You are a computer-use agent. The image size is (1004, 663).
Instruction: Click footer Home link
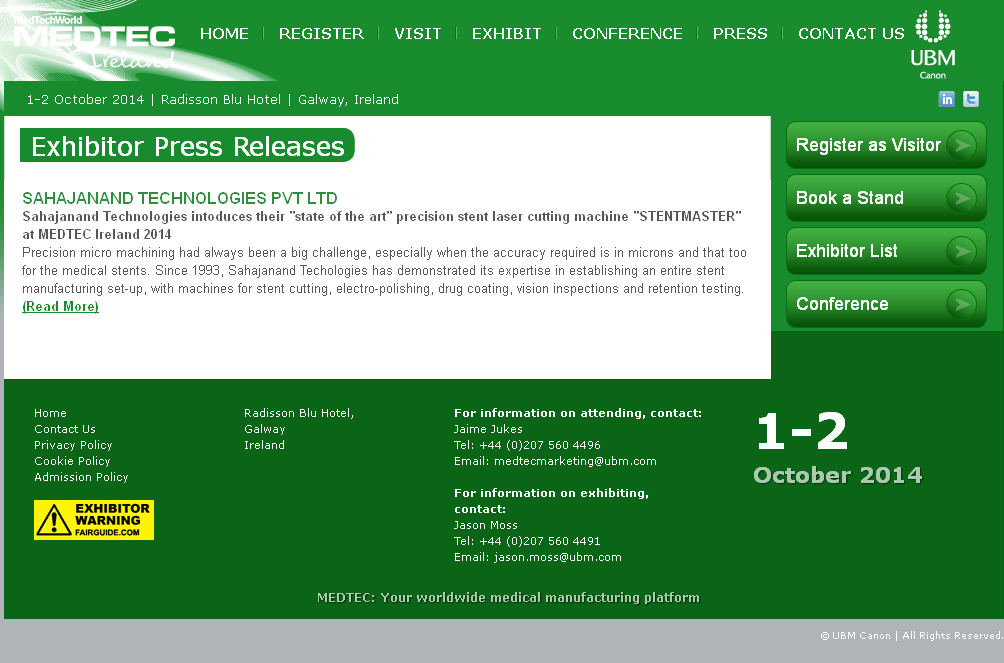(50, 413)
